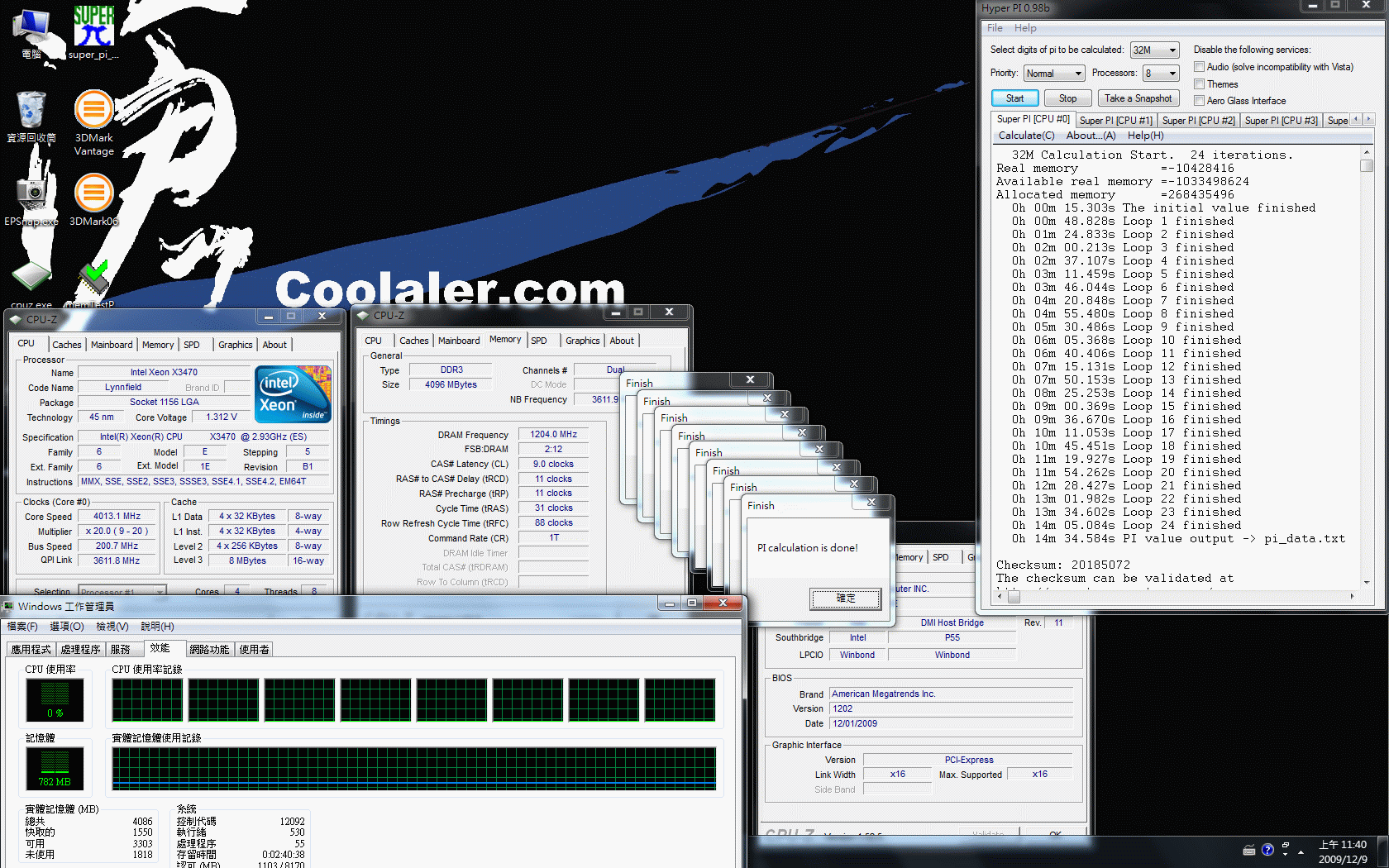Click the BIOS Version field showing 1202
1389x868 pixels.
point(951,708)
